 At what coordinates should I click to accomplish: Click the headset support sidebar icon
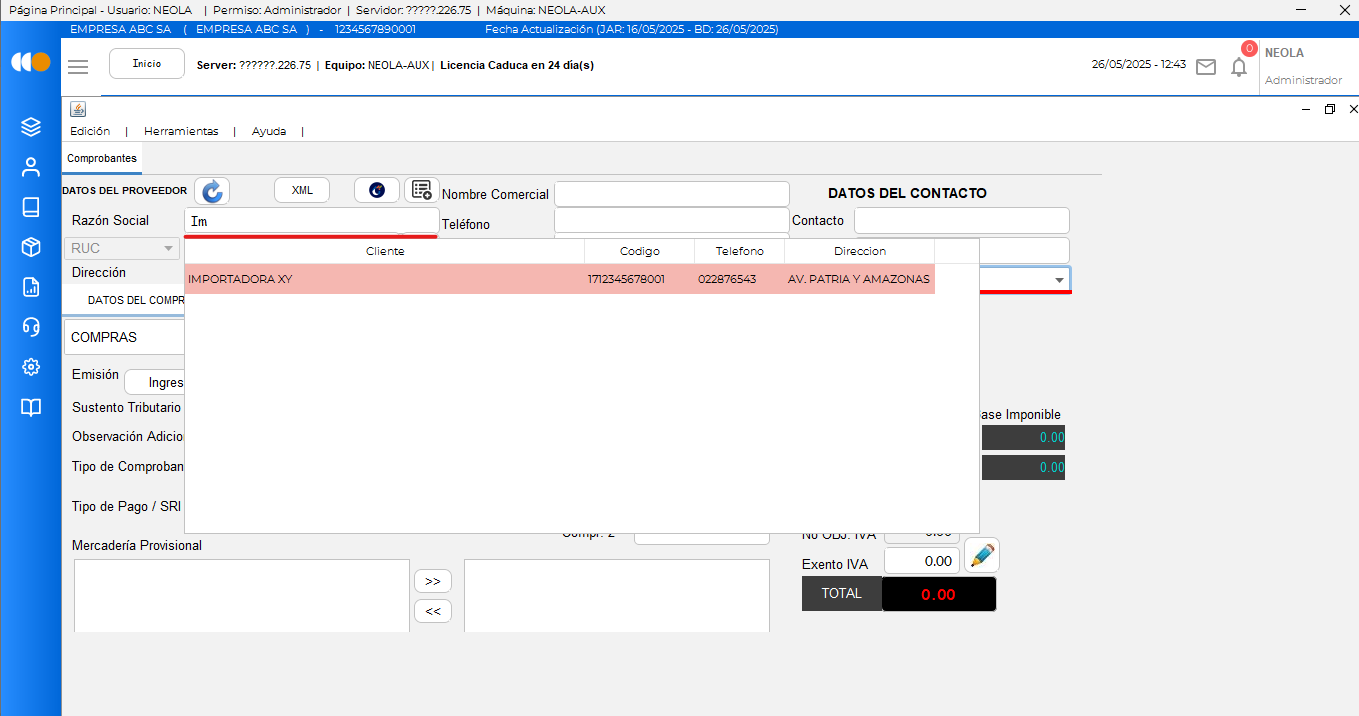tap(31, 327)
